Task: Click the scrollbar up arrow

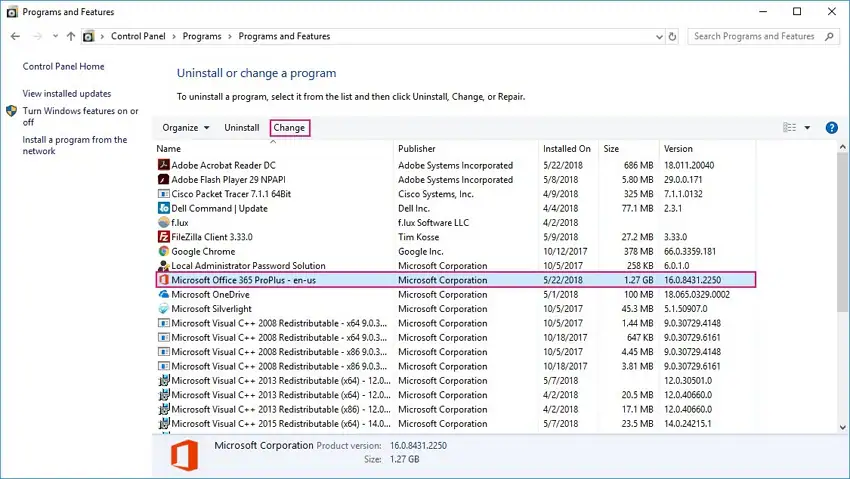Action: click(842, 147)
